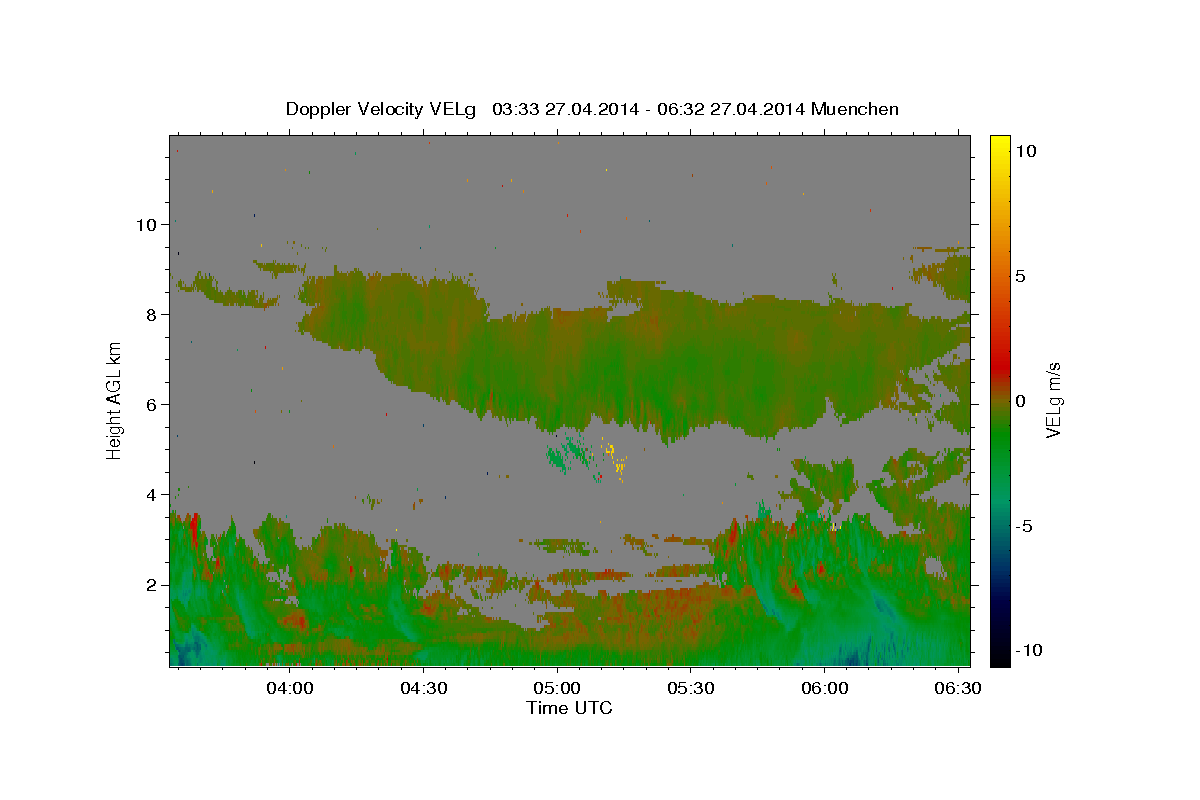1200x800 pixels.
Task: Click the plot title "Doppler Velocity VELg"
Action: coord(380,109)
